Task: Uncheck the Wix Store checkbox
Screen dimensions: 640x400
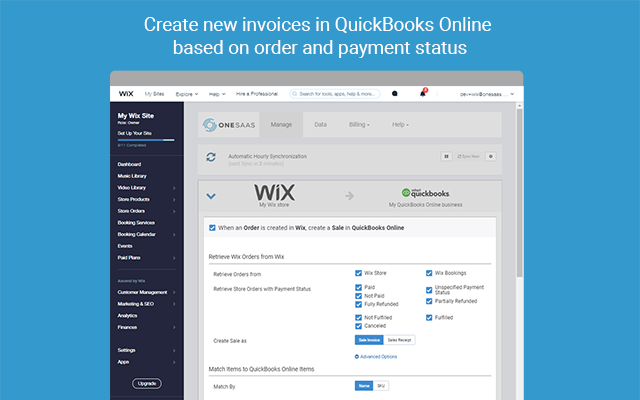Action: (x=358, y=273)
